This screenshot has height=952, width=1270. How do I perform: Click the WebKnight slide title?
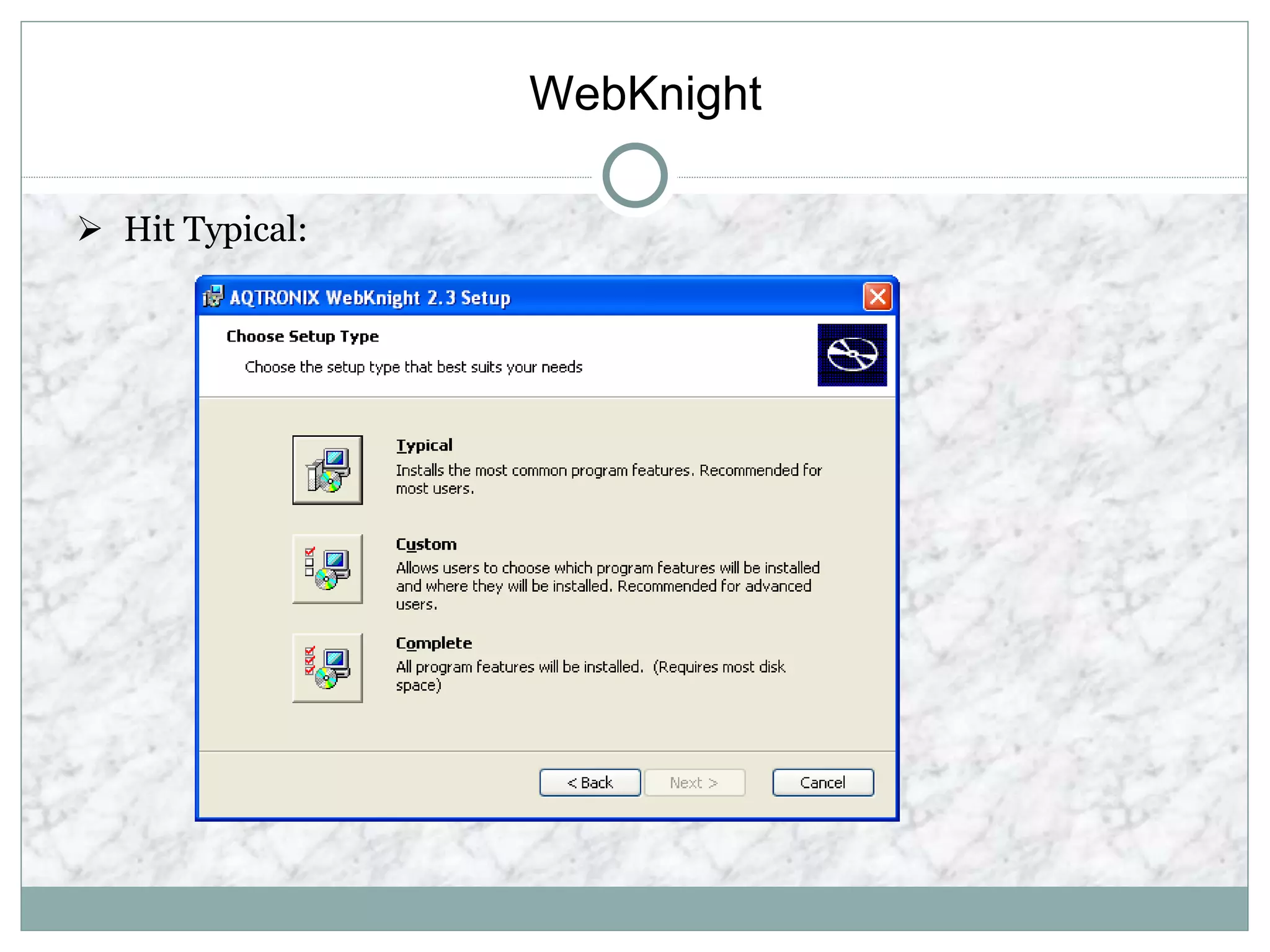coord(645,94)
